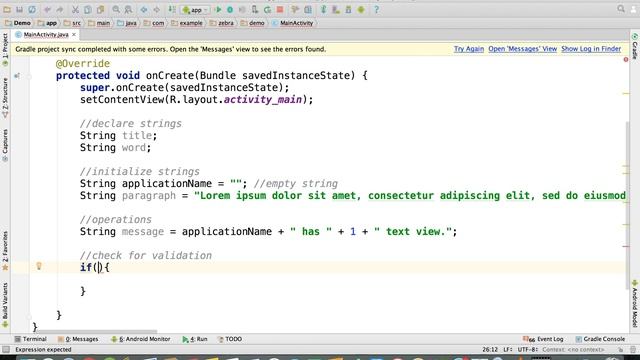Click the Undo arrow icon
640x360 pixels.
point(47,9)
